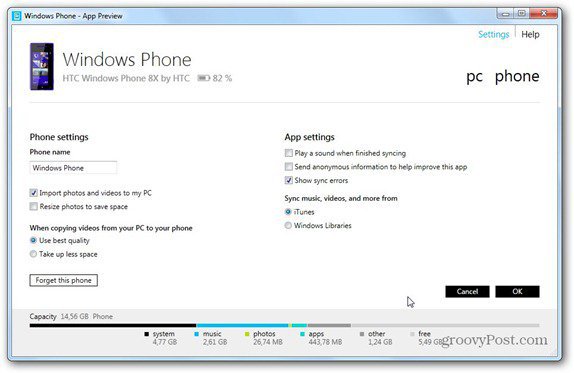Click the photos legend color square
Image resolution: width=574 pixels, height=373 pixels.
point(247,334)
